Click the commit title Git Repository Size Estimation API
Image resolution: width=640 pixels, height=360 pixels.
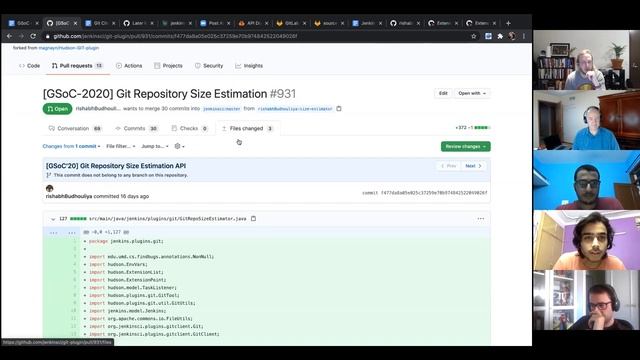[116, 166]
